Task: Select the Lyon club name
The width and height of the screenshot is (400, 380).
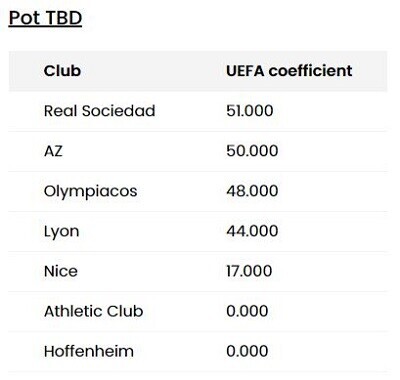Action: pos(62,232)
